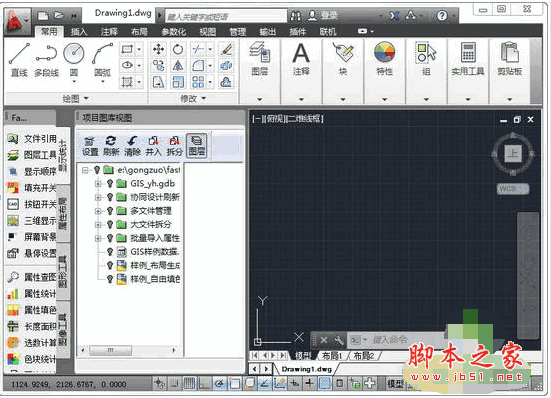Toggle visibility bulb of 协同设计刷新

click(110, 197)
